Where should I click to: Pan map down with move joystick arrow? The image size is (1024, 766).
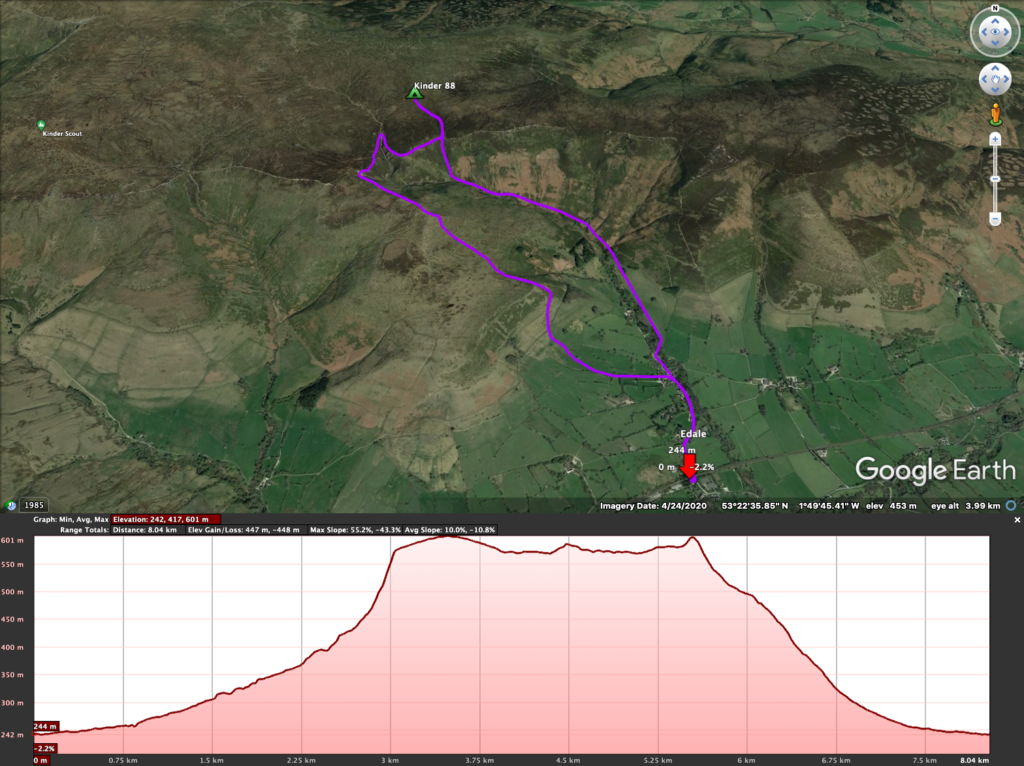click(x=995, y=90)
